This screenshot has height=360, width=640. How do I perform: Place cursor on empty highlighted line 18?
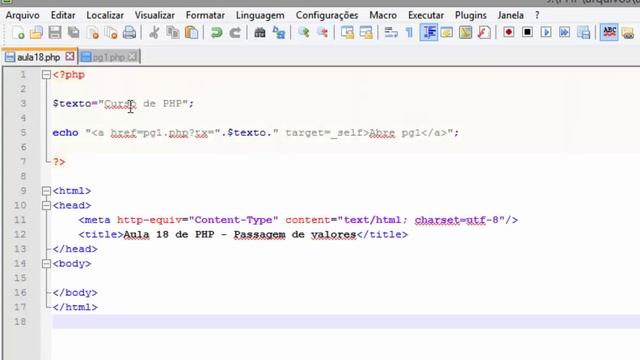[346, 322]
